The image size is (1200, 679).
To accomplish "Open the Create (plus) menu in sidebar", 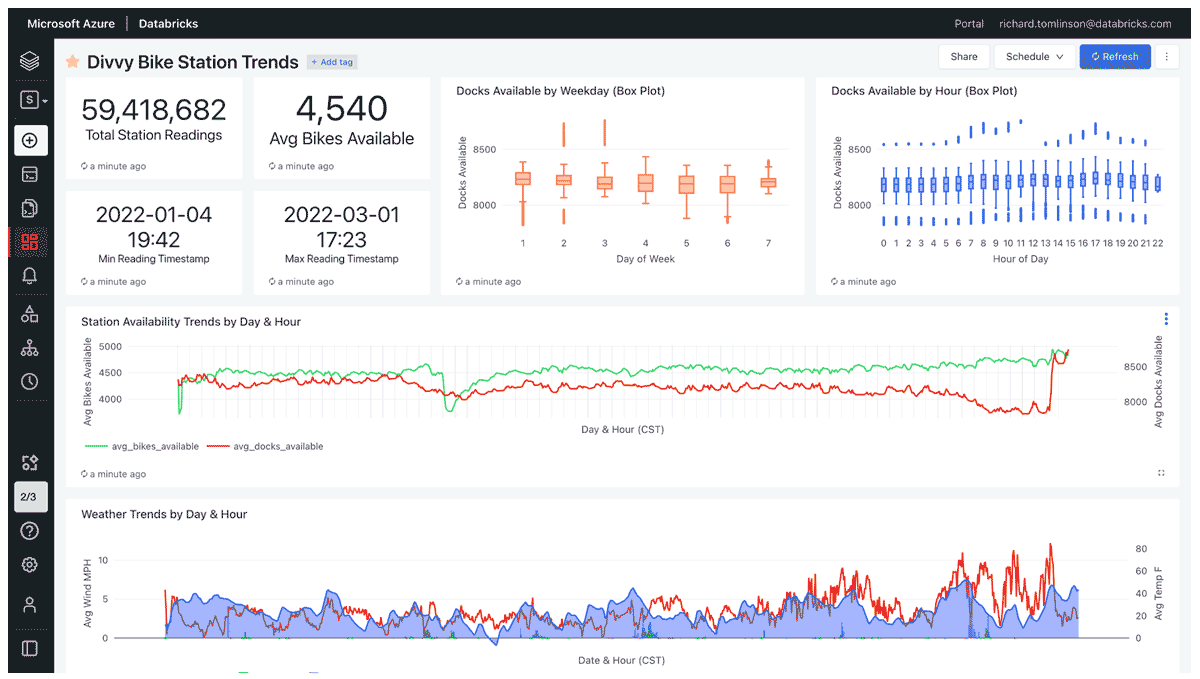I will click(x=30, y=140).
